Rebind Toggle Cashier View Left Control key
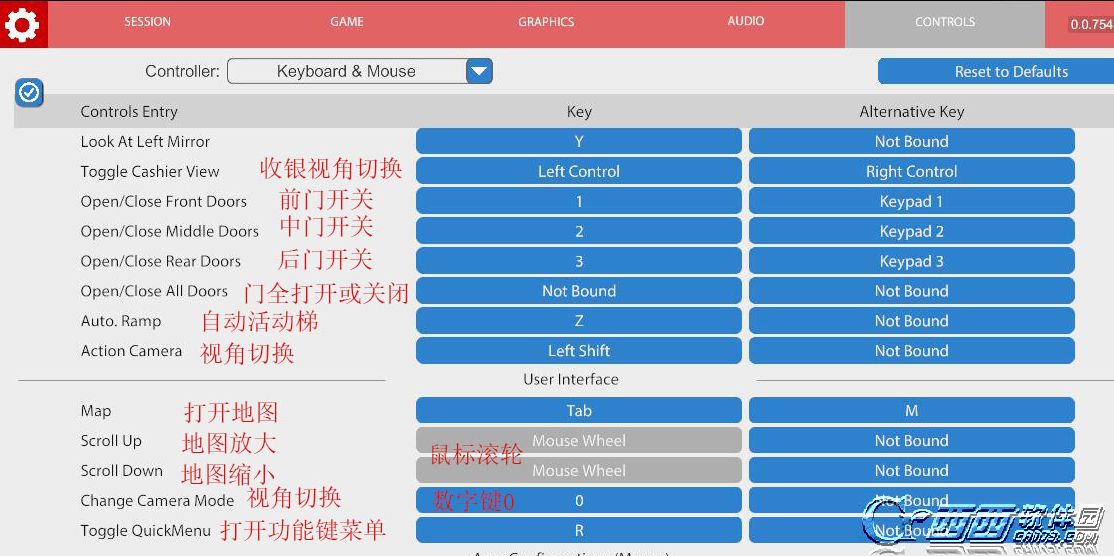The image size is (1114, 556). pyautogui.click(x=578, y=171)
